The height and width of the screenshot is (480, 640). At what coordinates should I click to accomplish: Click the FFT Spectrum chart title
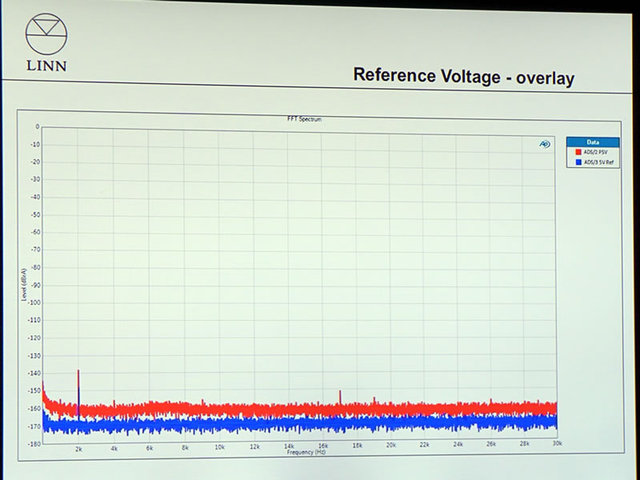(x=304, y=119)
